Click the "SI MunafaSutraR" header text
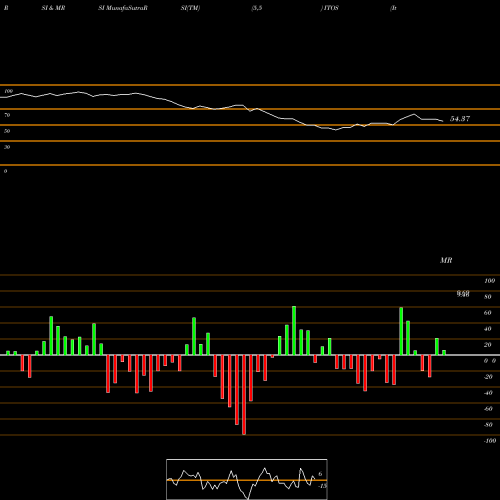This screenshot has width=500, height=500. [123, 8]
